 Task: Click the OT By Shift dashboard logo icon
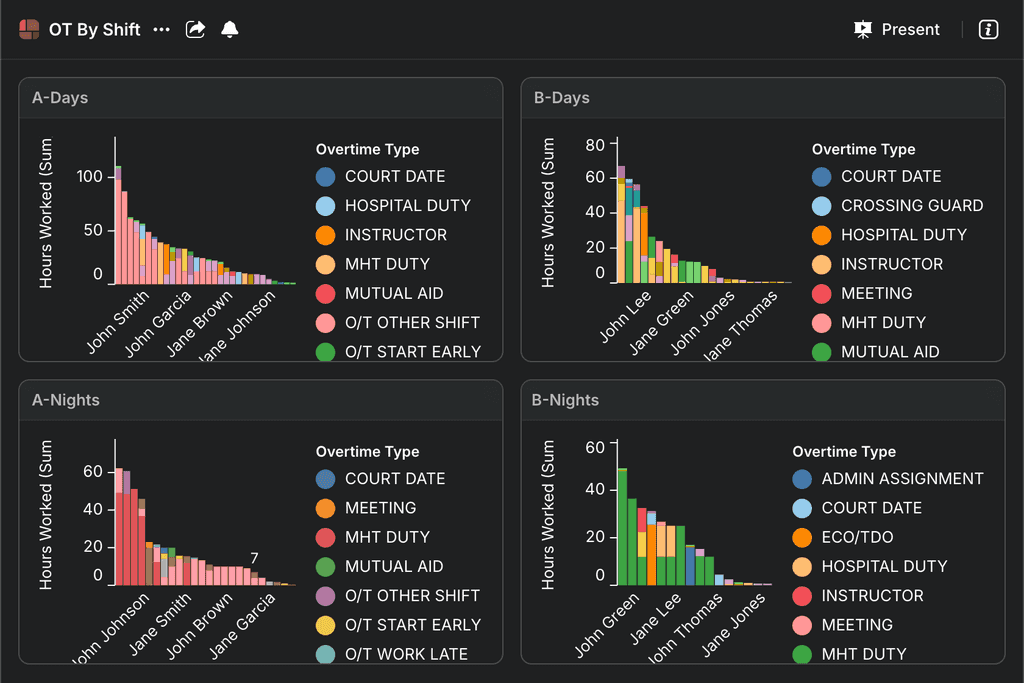(29, 30)
